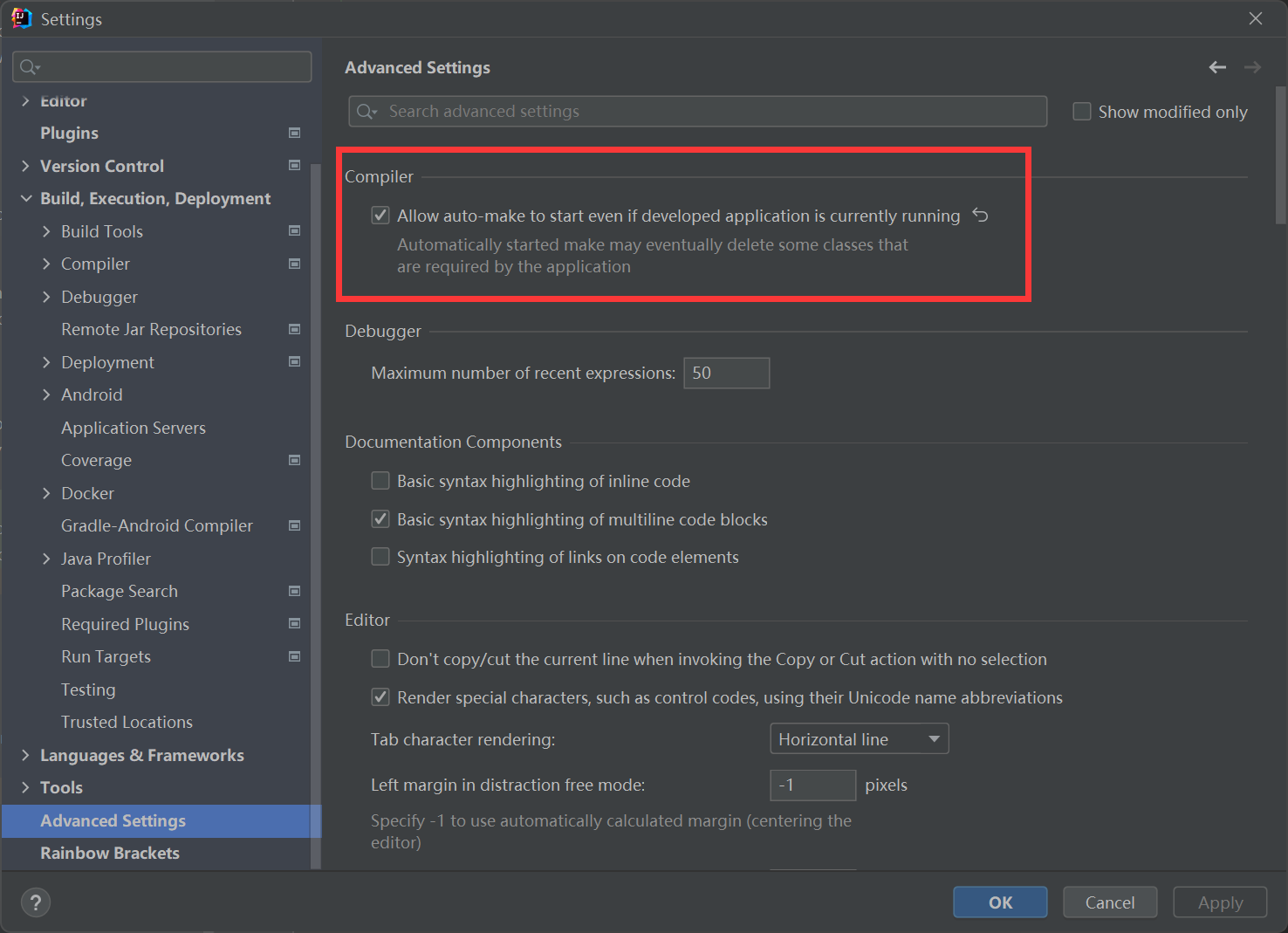
Task: Expand the Build Tools node
Action: click(x=46, y=231)
